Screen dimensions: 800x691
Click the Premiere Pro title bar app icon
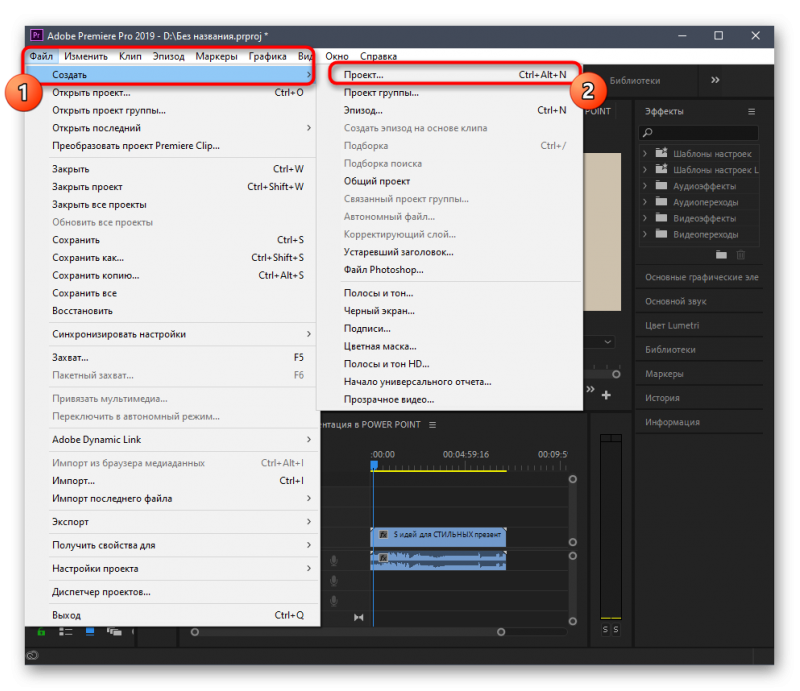(36, 35)
